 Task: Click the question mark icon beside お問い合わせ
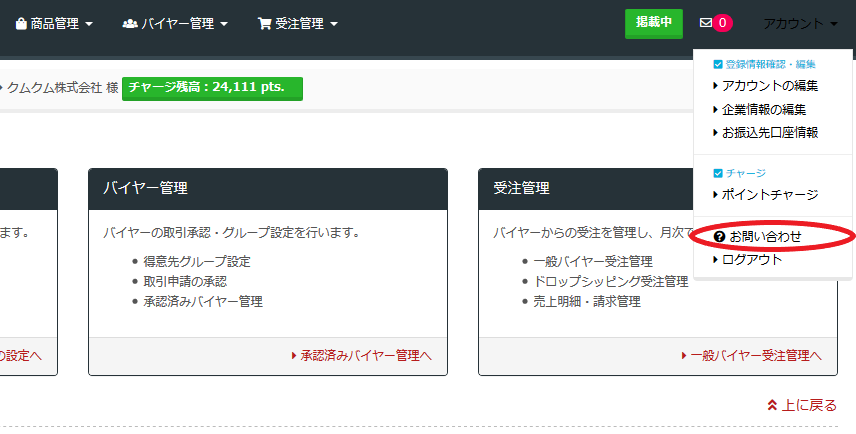click(x=719, y=237)
